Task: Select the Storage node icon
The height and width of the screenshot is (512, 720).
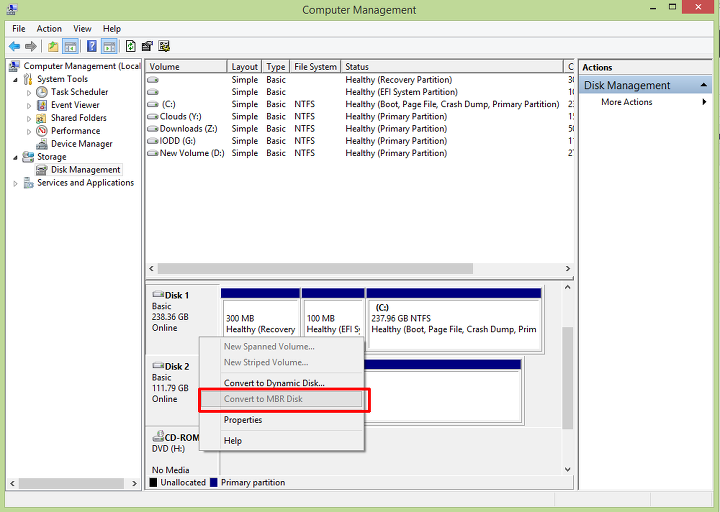Action: point(28,157)
